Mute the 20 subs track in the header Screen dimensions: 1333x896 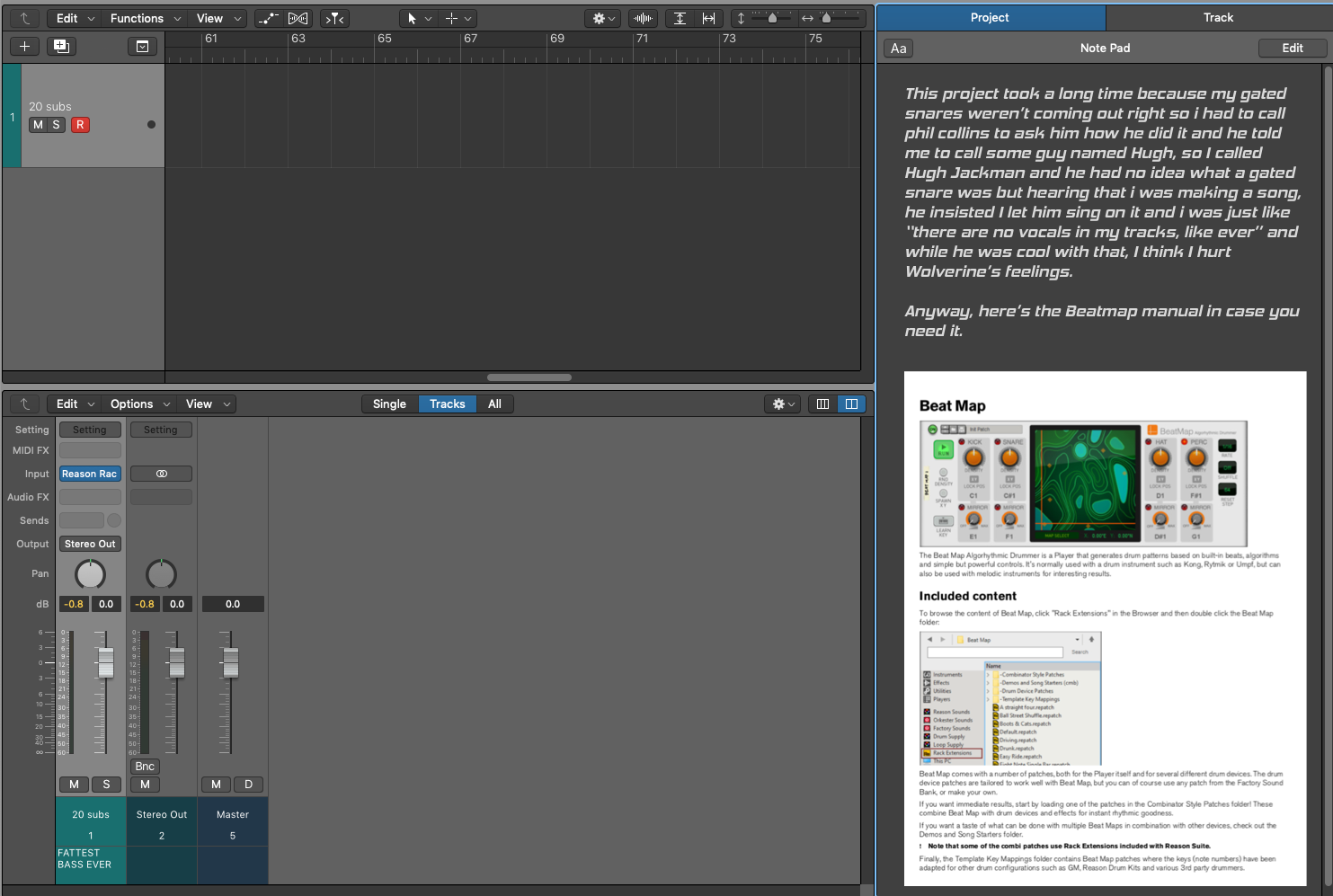point(38,125)
